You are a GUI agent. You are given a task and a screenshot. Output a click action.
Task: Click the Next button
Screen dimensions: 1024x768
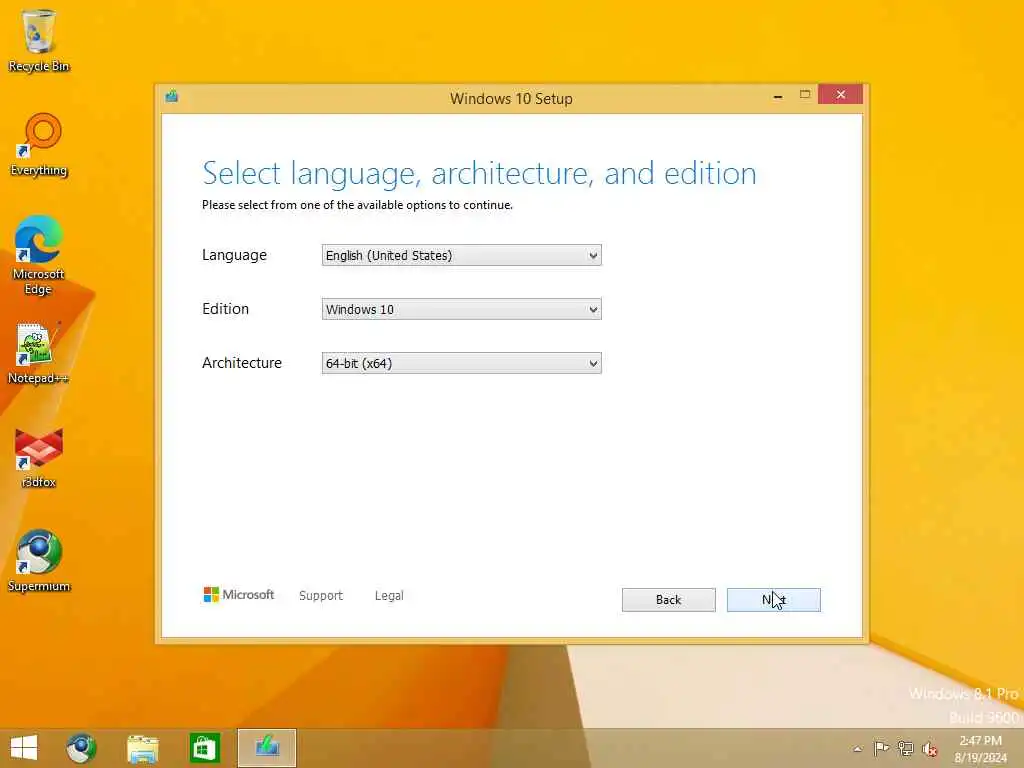tap(773, 600)
